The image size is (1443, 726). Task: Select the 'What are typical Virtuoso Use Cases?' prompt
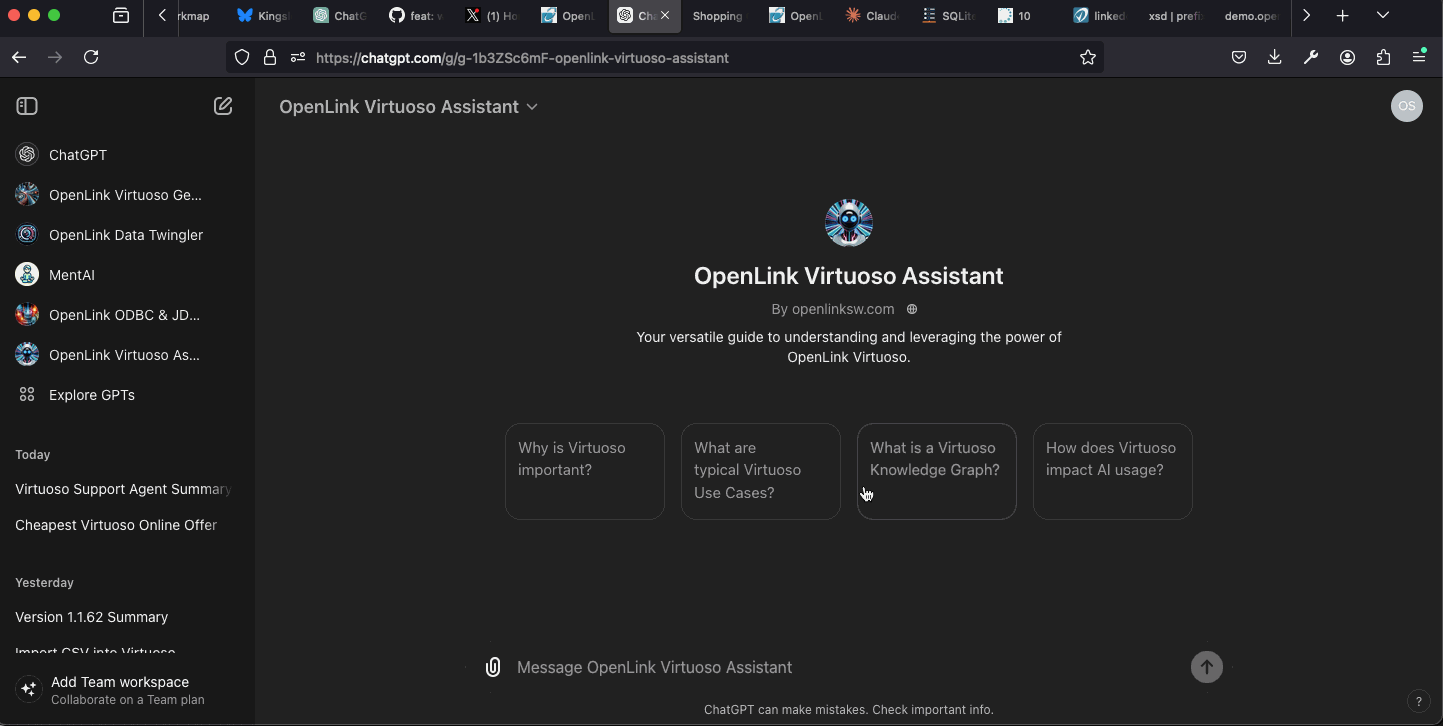(761, 471)
